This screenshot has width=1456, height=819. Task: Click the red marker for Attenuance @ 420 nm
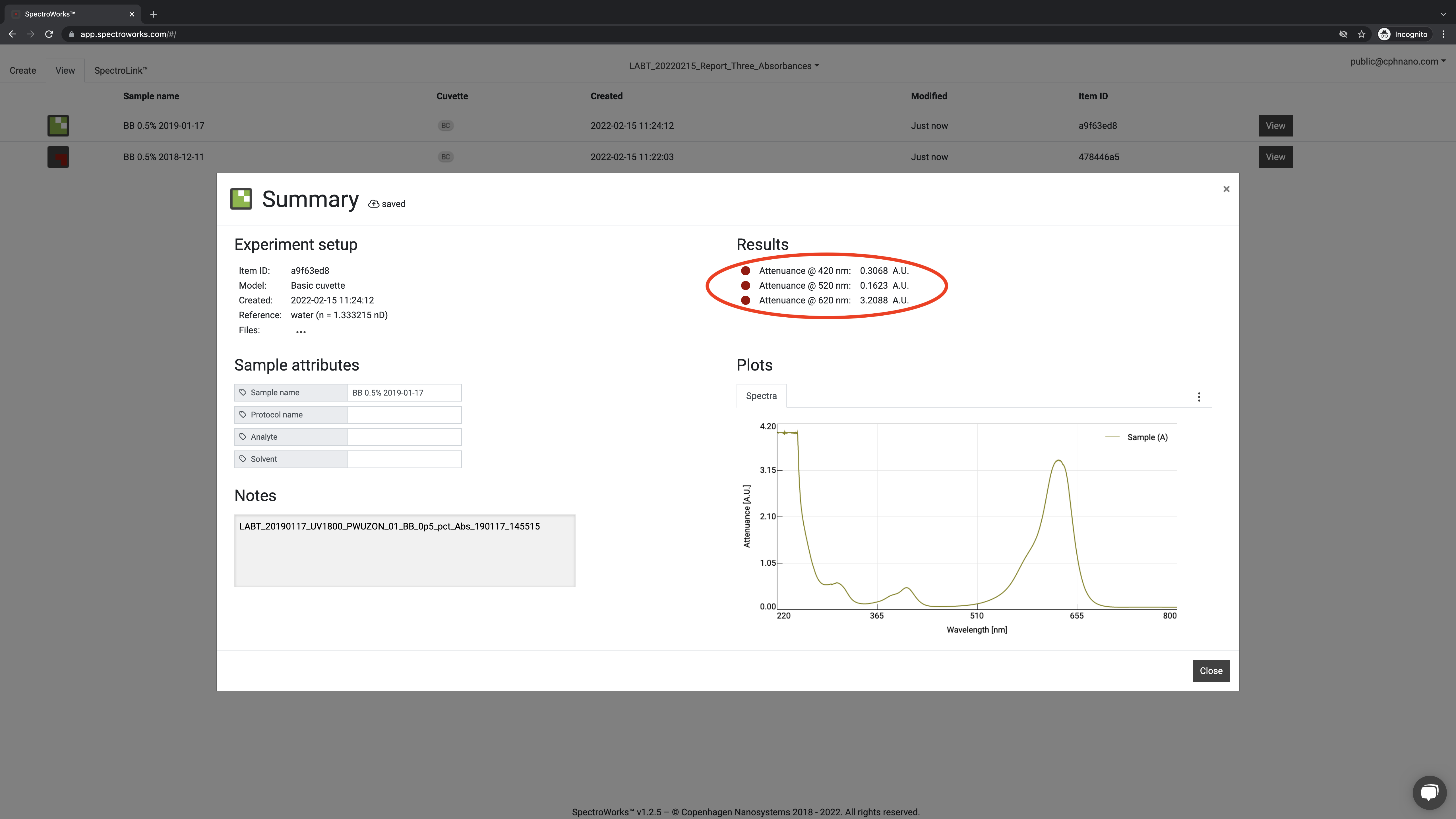[746, 271]
